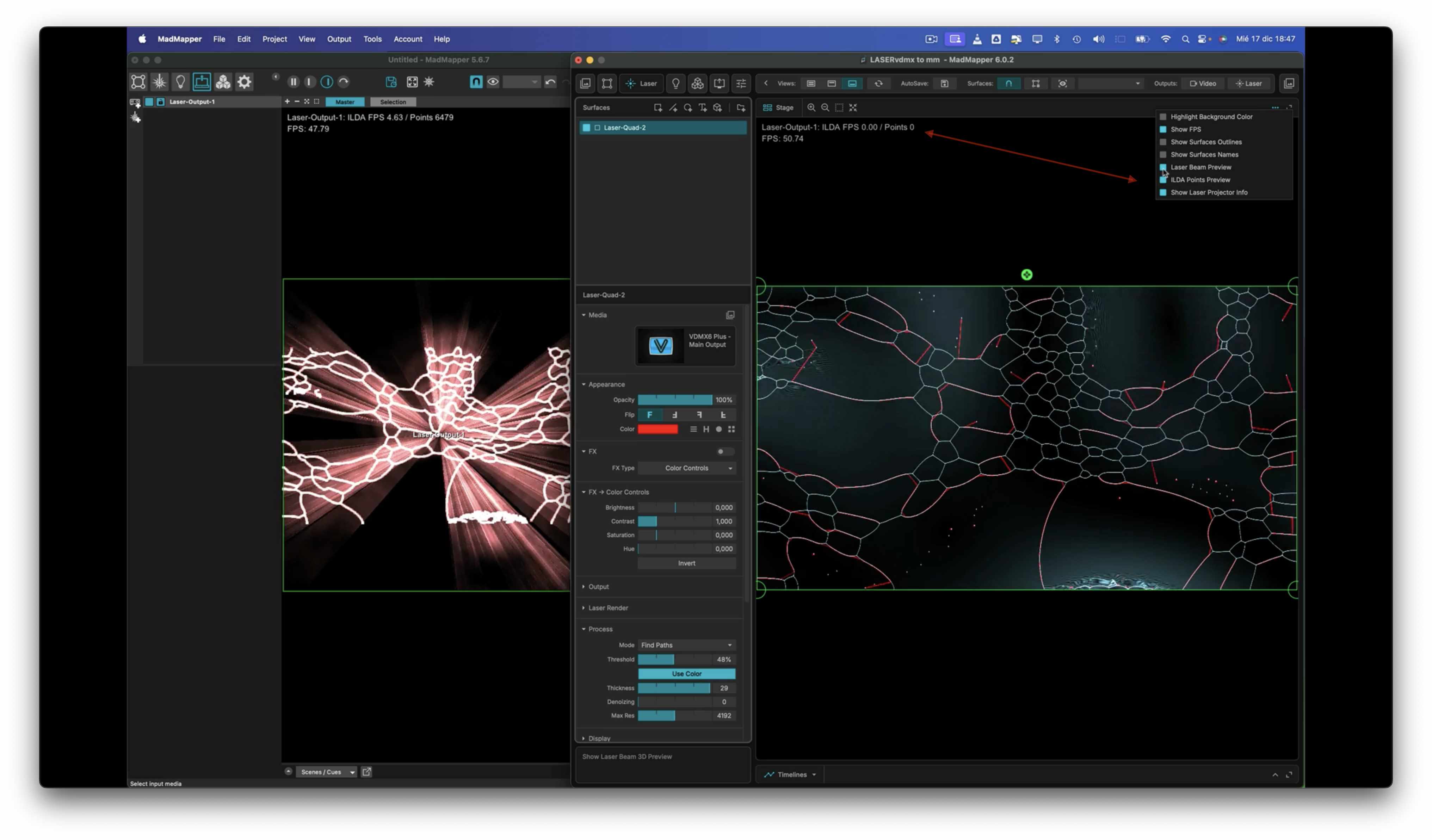
Task: Click the AutoSave save icon
Action: pyautogui.click(x=944, y=84)
